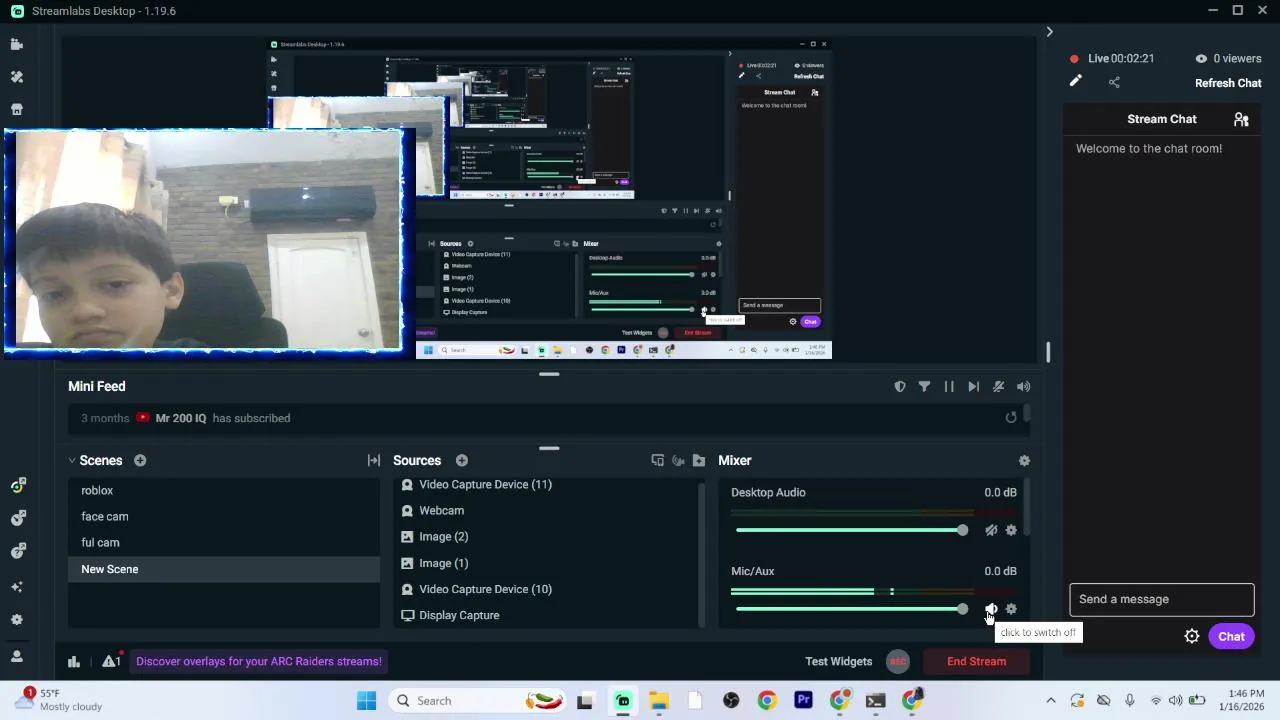Open the notifications alert icon in footer
This screenshot has width=1280, height=720.
111,661
